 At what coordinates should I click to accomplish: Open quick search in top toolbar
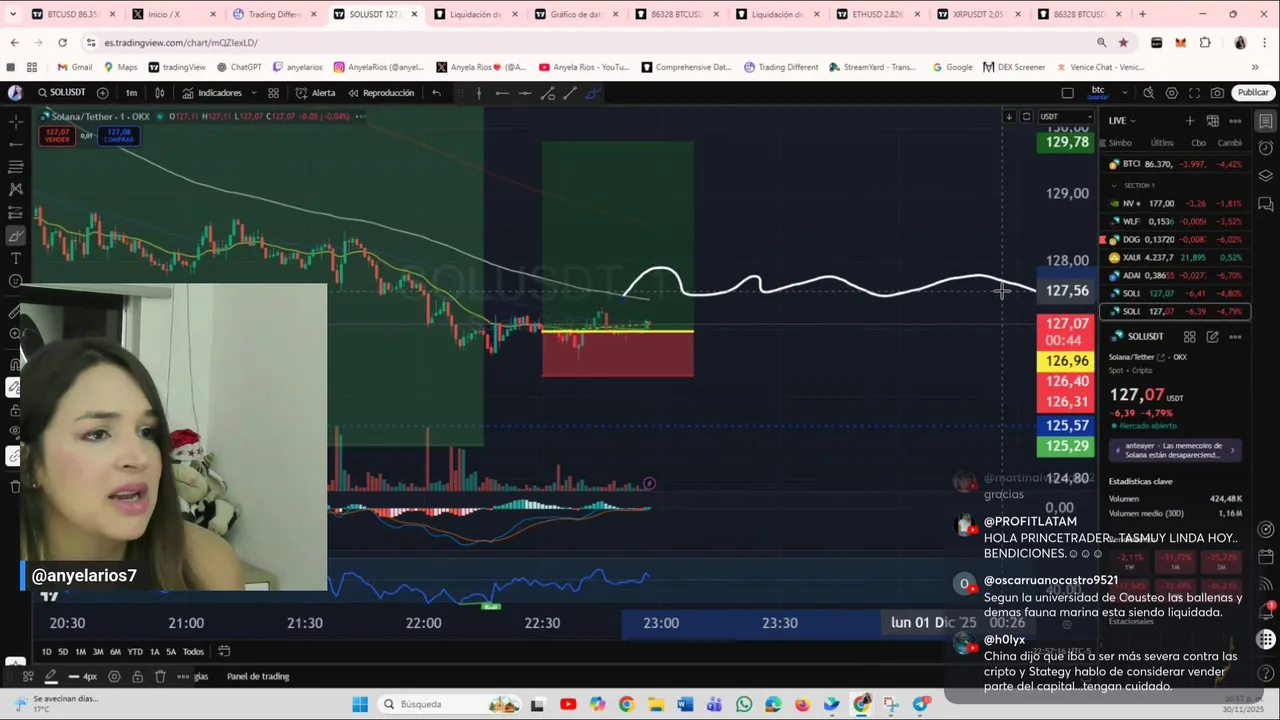1149,92
